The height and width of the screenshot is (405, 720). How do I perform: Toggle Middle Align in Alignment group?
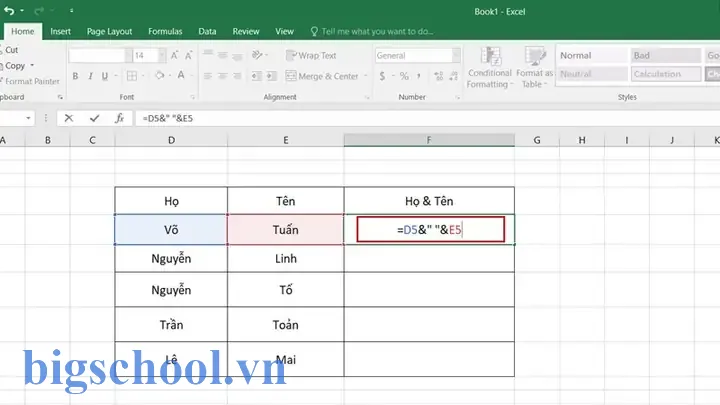pos(223,55)
